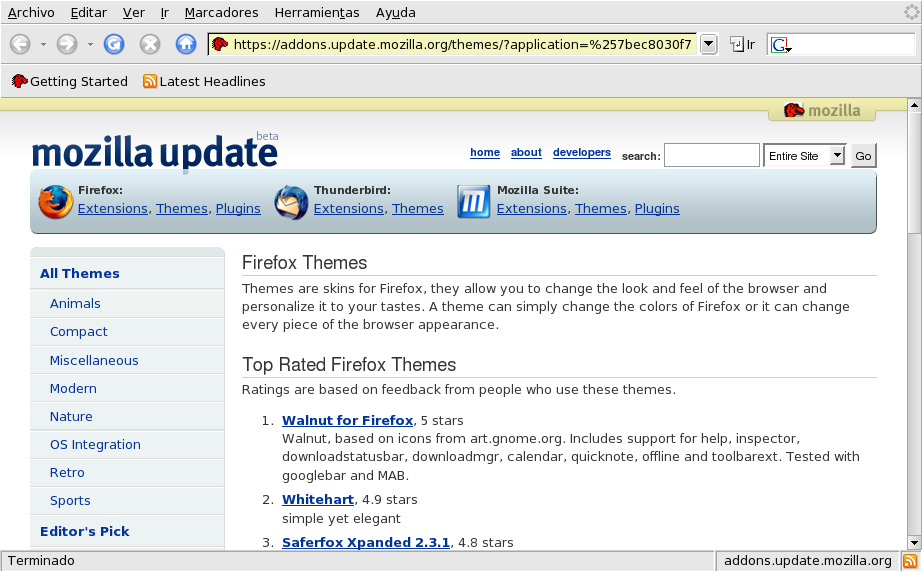Select the OS Integration theme category

[x=95, y=444]
